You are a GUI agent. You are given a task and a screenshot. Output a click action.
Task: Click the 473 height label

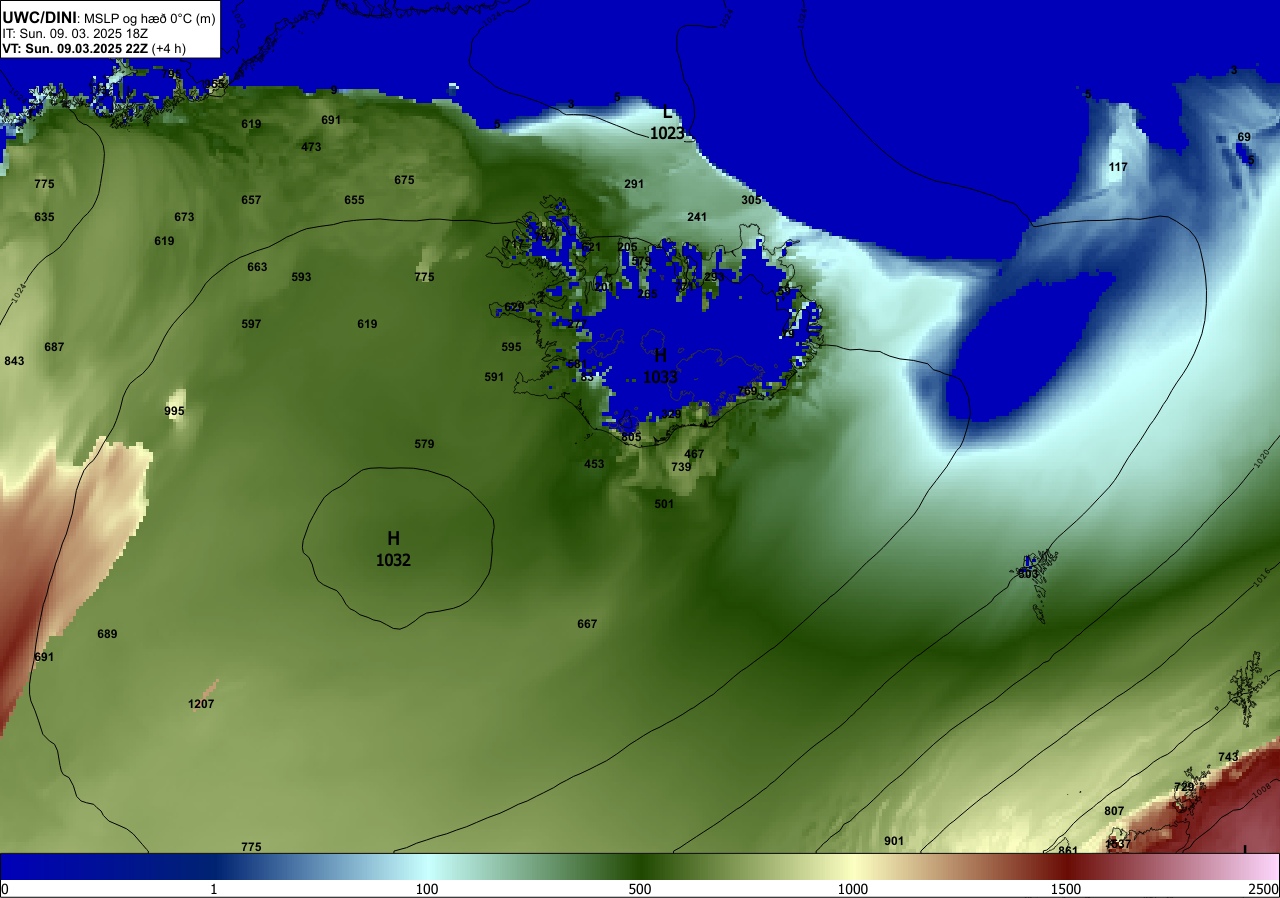(x=311, y=147)
